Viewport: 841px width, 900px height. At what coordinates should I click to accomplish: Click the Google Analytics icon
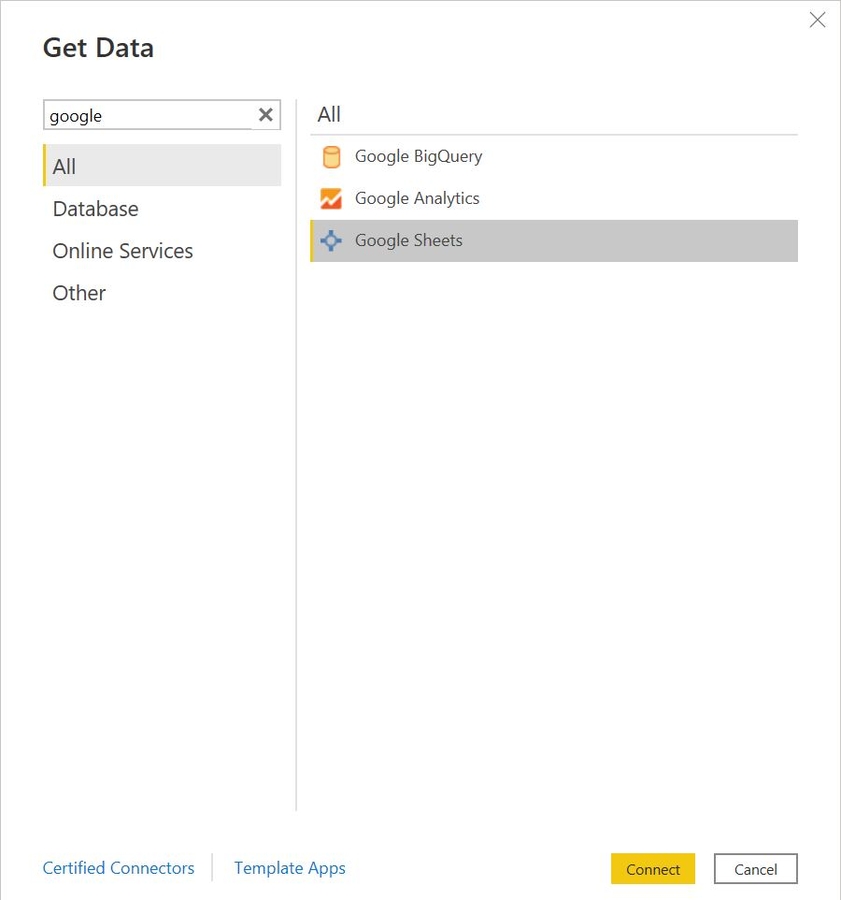point(331,199)
